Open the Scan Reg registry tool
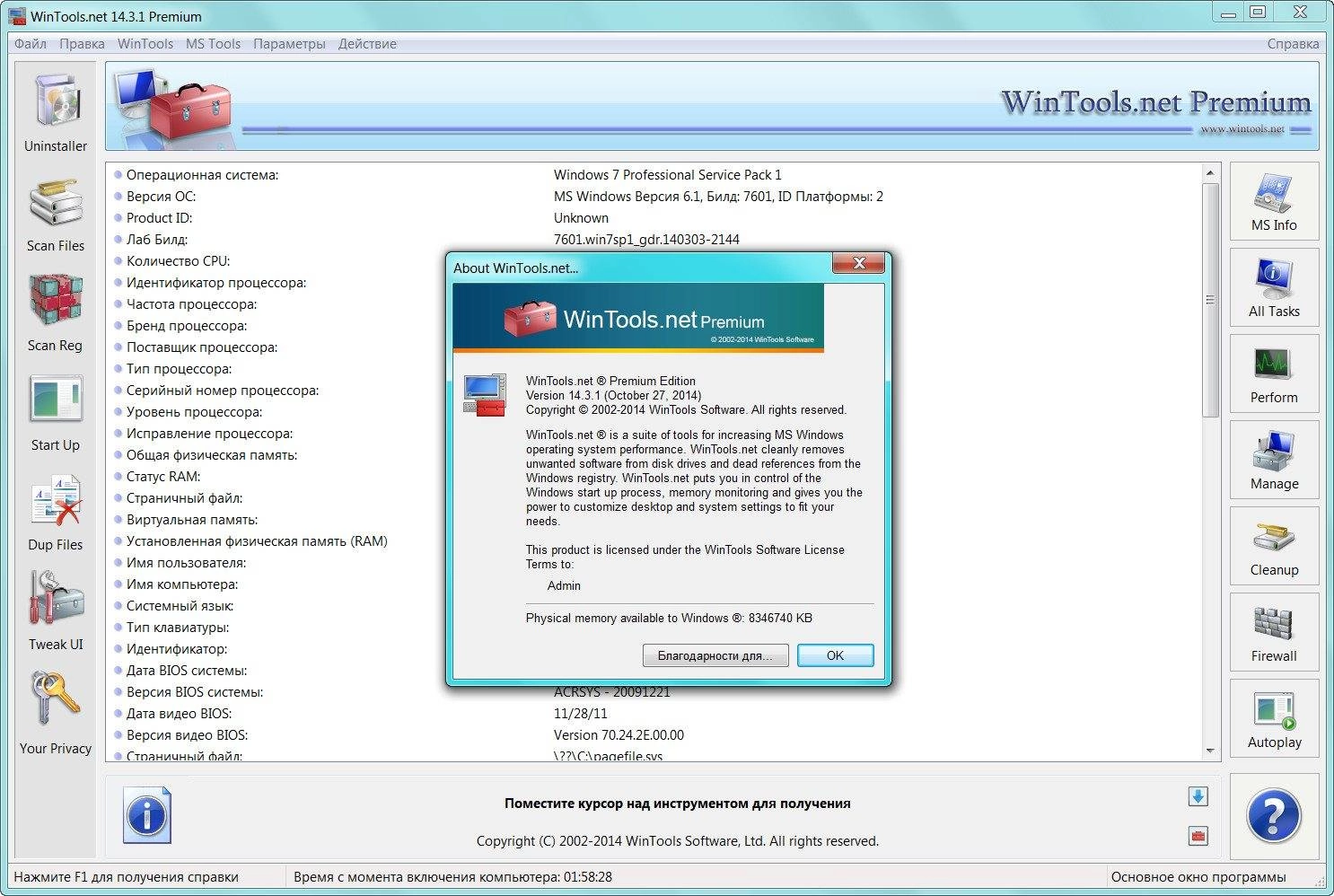Screen dimensions: 1334x896 [x=56, y=313]
